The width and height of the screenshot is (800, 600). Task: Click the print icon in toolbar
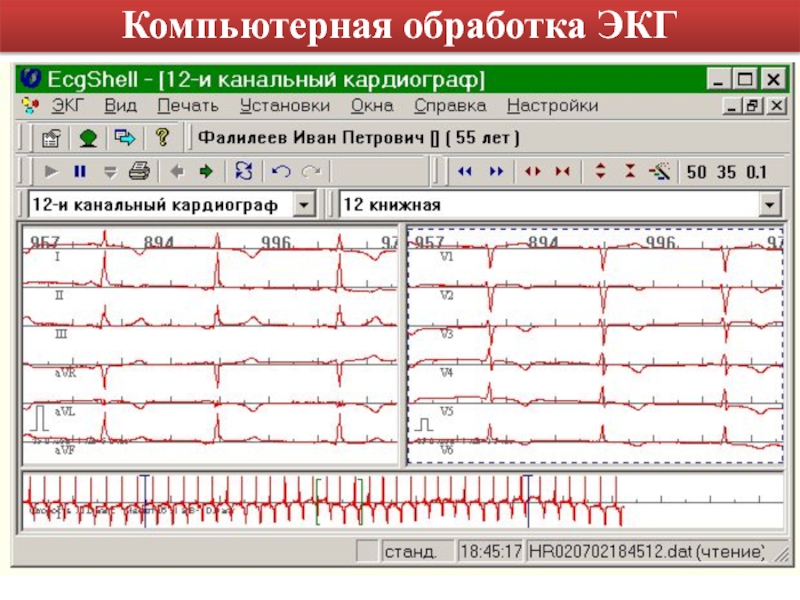click(139, 171)
